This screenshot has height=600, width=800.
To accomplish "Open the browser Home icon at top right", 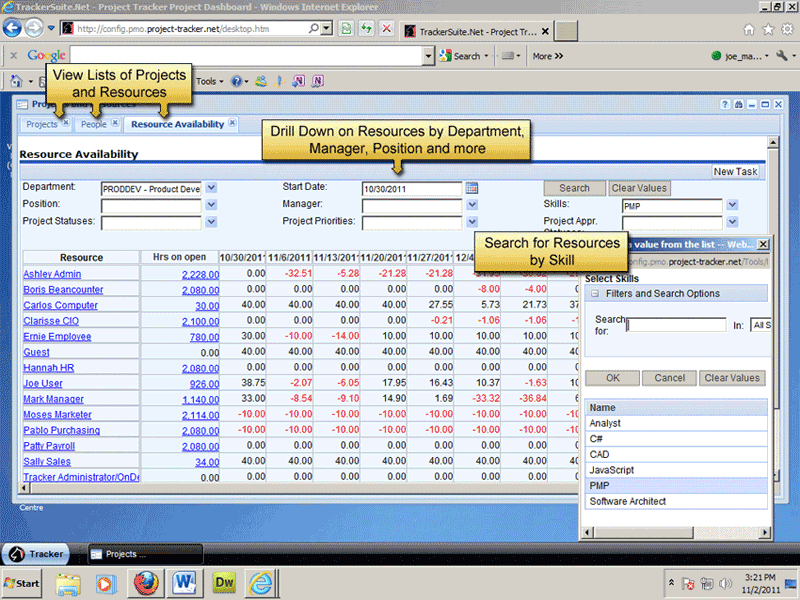I will click(x=748, y=30).
